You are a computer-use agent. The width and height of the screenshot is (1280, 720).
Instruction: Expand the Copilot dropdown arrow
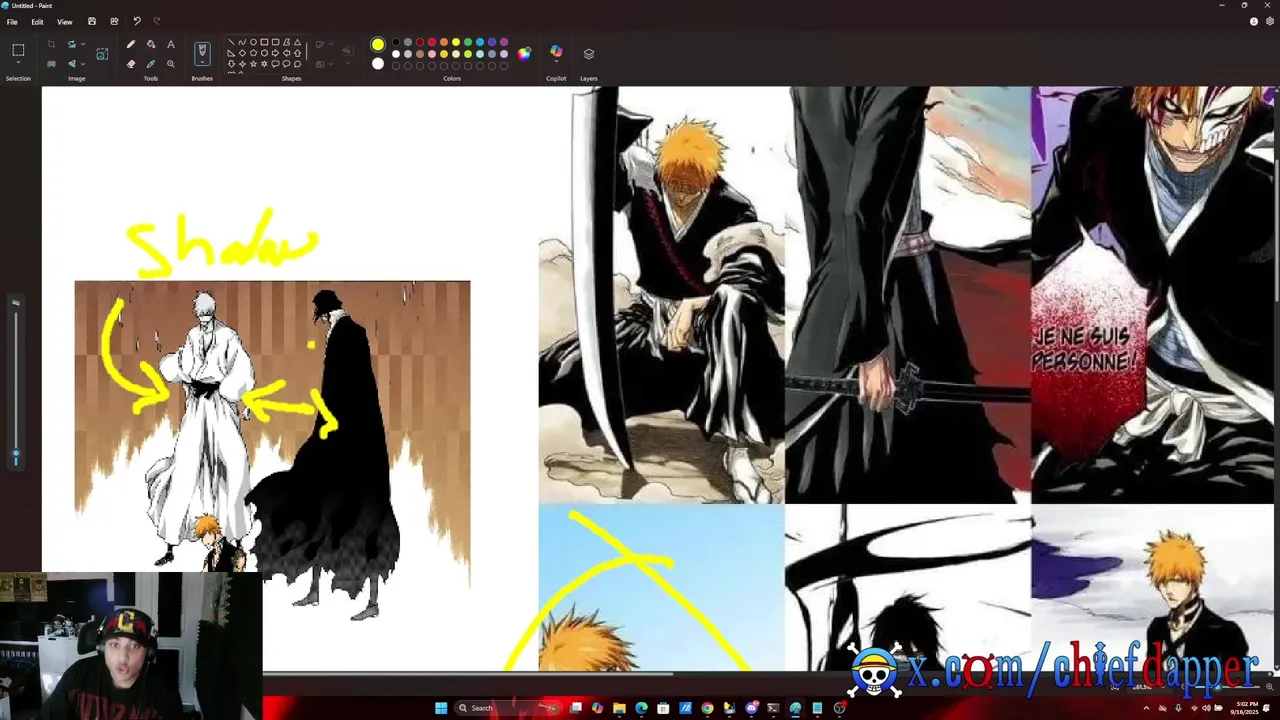point(556,61)
